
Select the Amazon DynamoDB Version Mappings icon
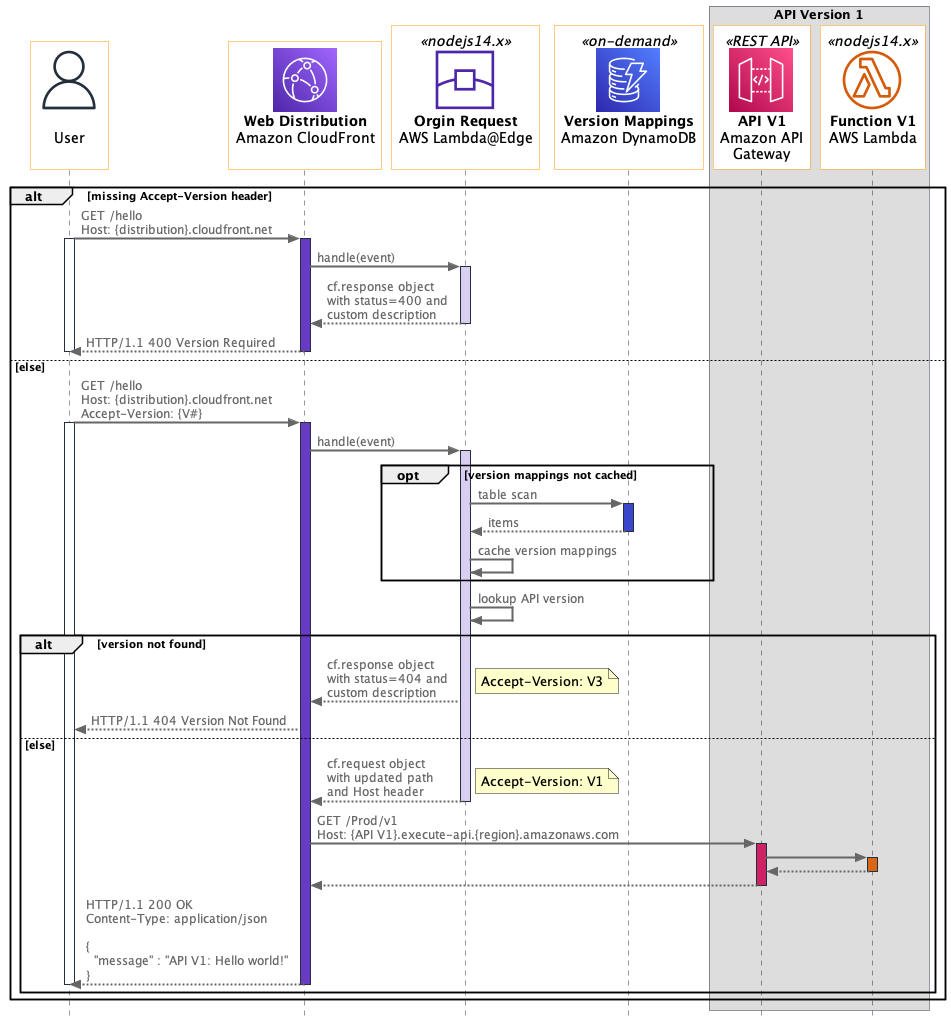[628, 78]
